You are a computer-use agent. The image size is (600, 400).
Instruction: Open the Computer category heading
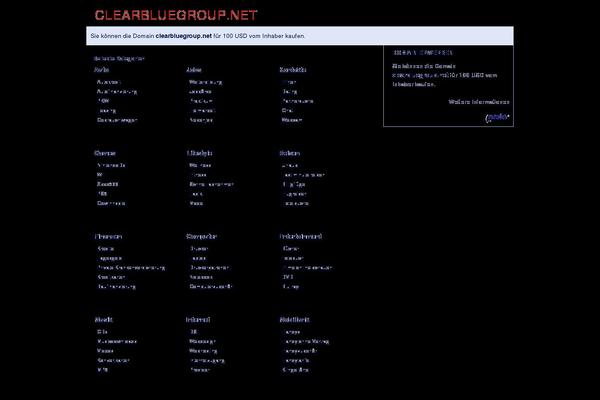click(201, 237)
